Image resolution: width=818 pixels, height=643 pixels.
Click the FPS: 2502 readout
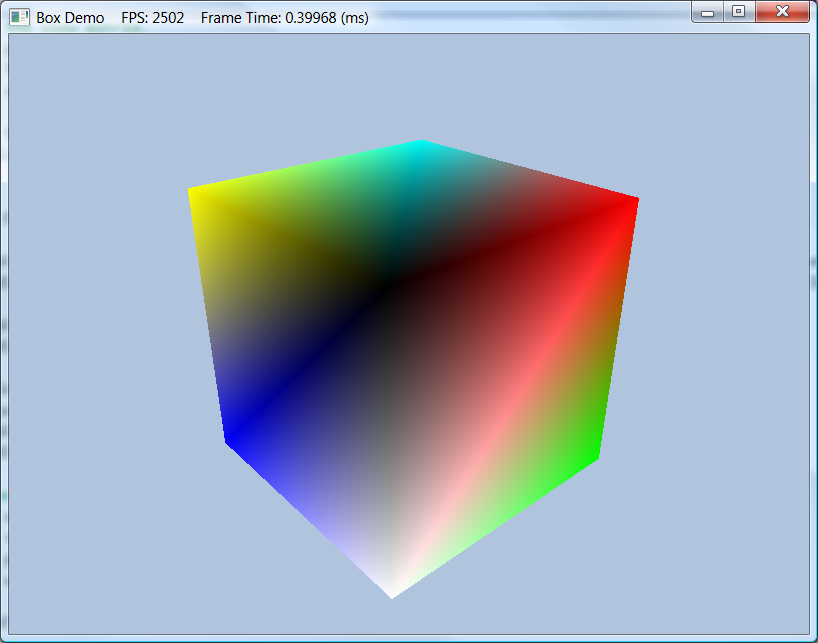point(152,18)
